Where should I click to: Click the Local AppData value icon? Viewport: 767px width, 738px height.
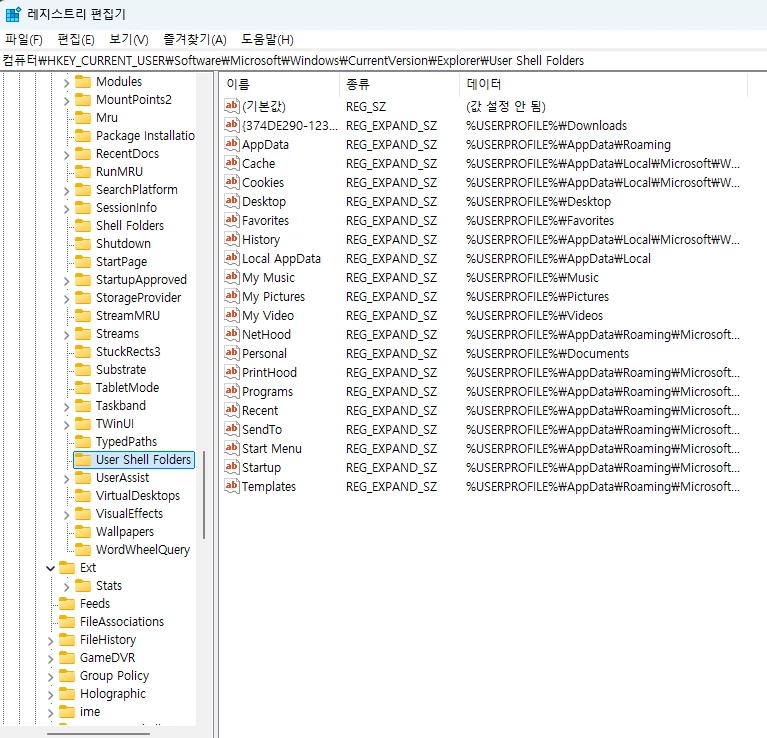pyautogui.click(x=232, y=258)
